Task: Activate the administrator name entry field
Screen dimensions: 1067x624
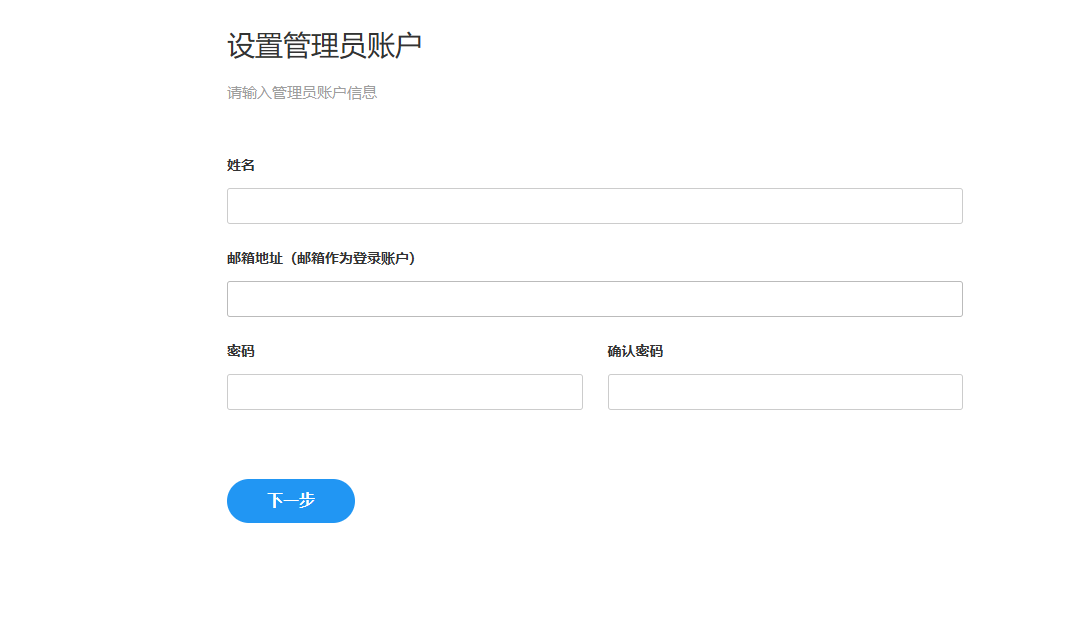Action: 594,206
